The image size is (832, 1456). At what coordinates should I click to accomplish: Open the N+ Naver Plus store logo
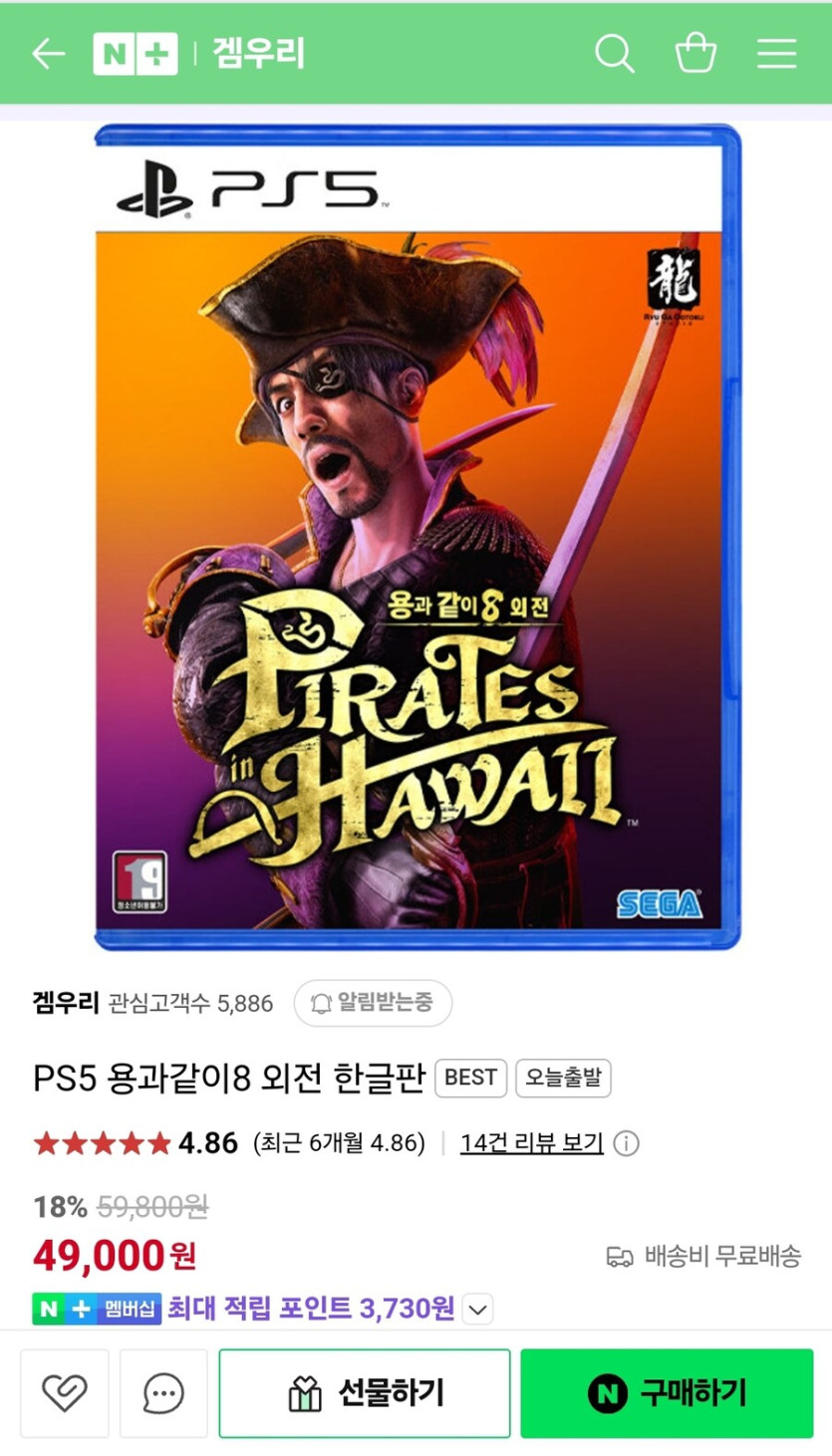point(135,54)
